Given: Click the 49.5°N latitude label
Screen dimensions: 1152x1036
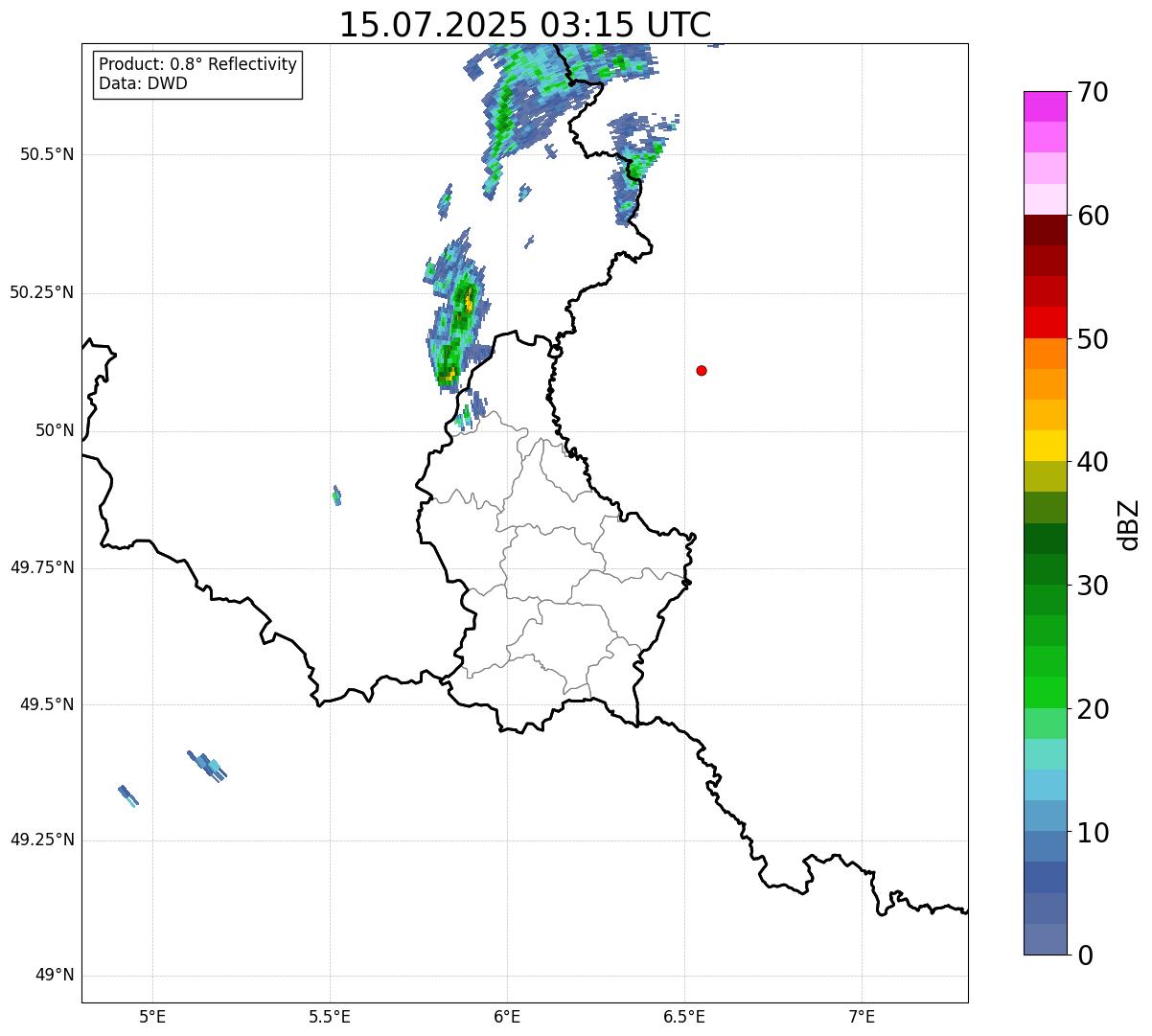Looking at the screenshot, I should 46,704.
